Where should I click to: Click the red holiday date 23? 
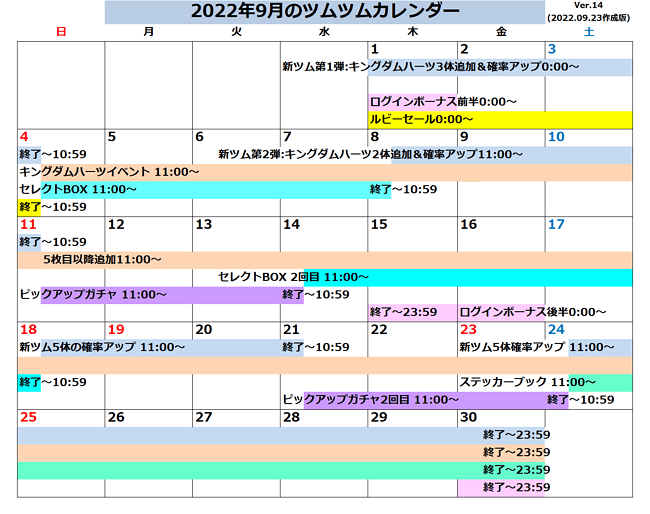point(467,329)
